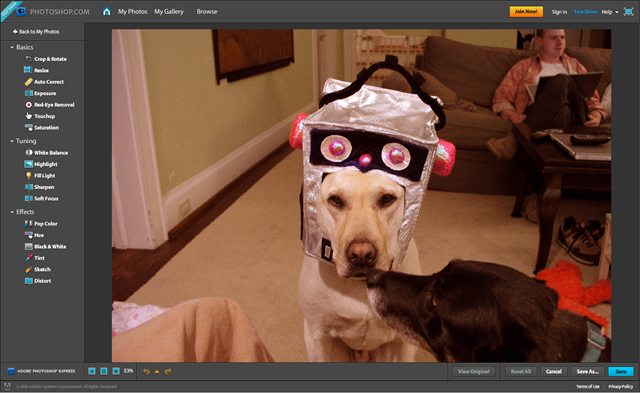Click the Photoshop.com logo
Viewport: 640px width, 393px height.
[x=52, y=11]
